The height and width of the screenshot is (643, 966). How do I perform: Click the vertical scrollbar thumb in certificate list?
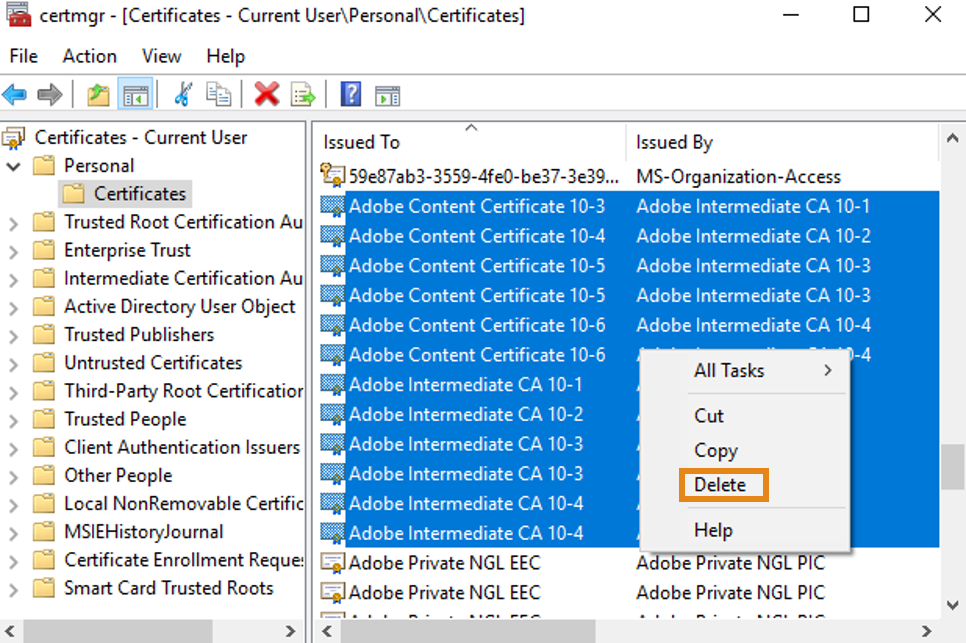[951, 465]
